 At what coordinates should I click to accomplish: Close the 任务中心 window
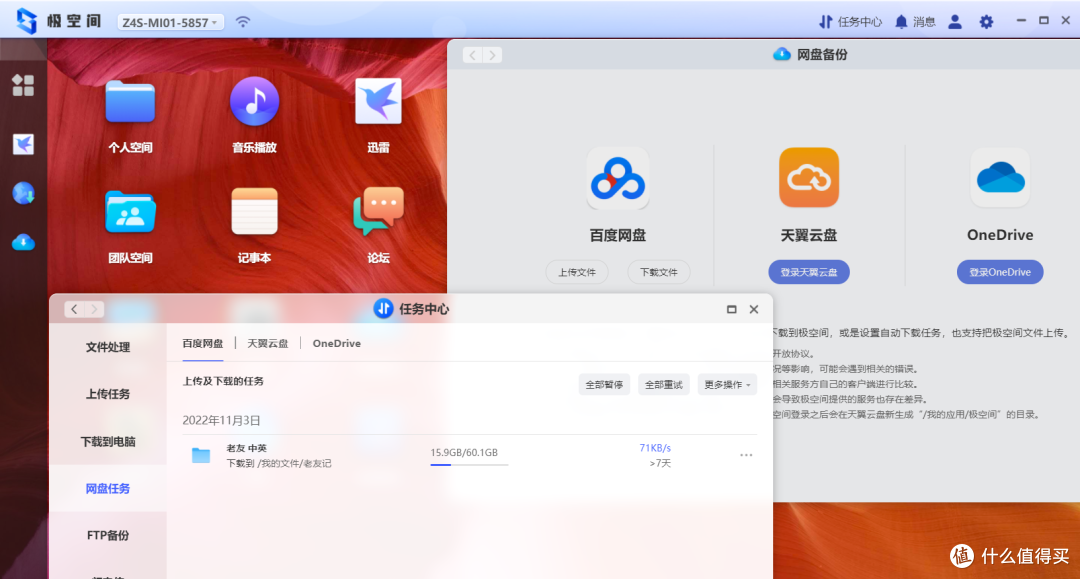tap(754, 309)
